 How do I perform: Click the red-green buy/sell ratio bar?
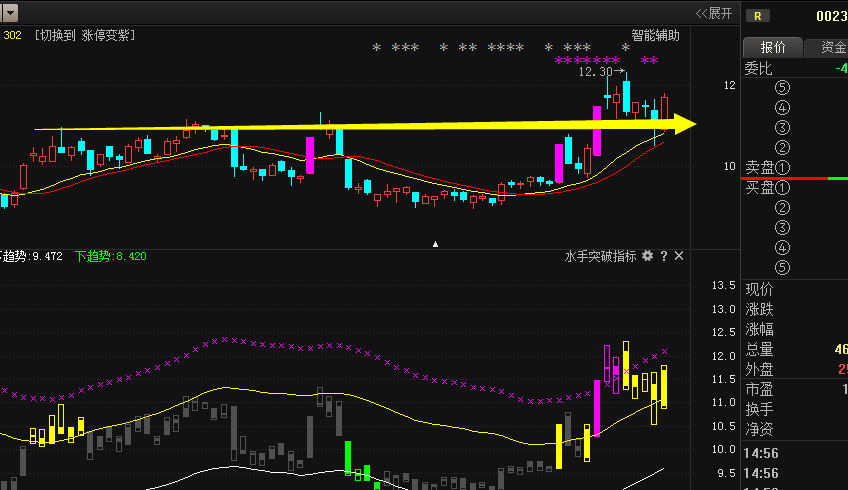pyautogui.click(x=794, y=178)
